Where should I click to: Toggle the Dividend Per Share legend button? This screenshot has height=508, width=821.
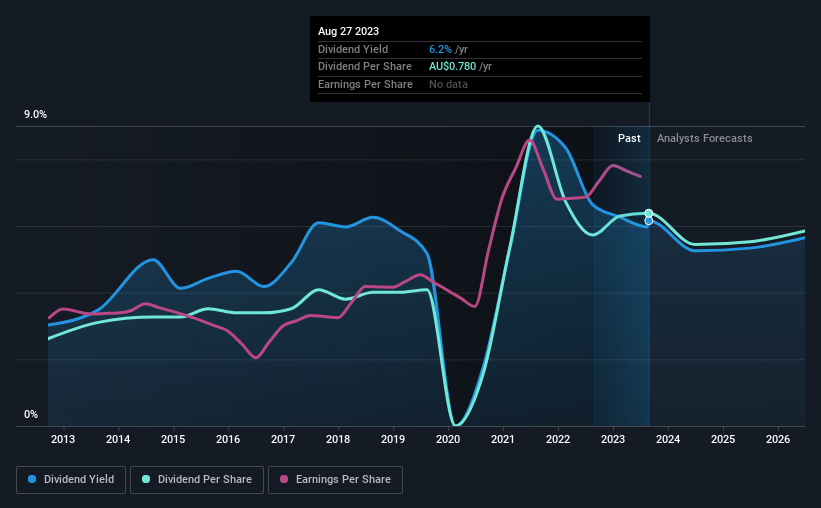197,480
